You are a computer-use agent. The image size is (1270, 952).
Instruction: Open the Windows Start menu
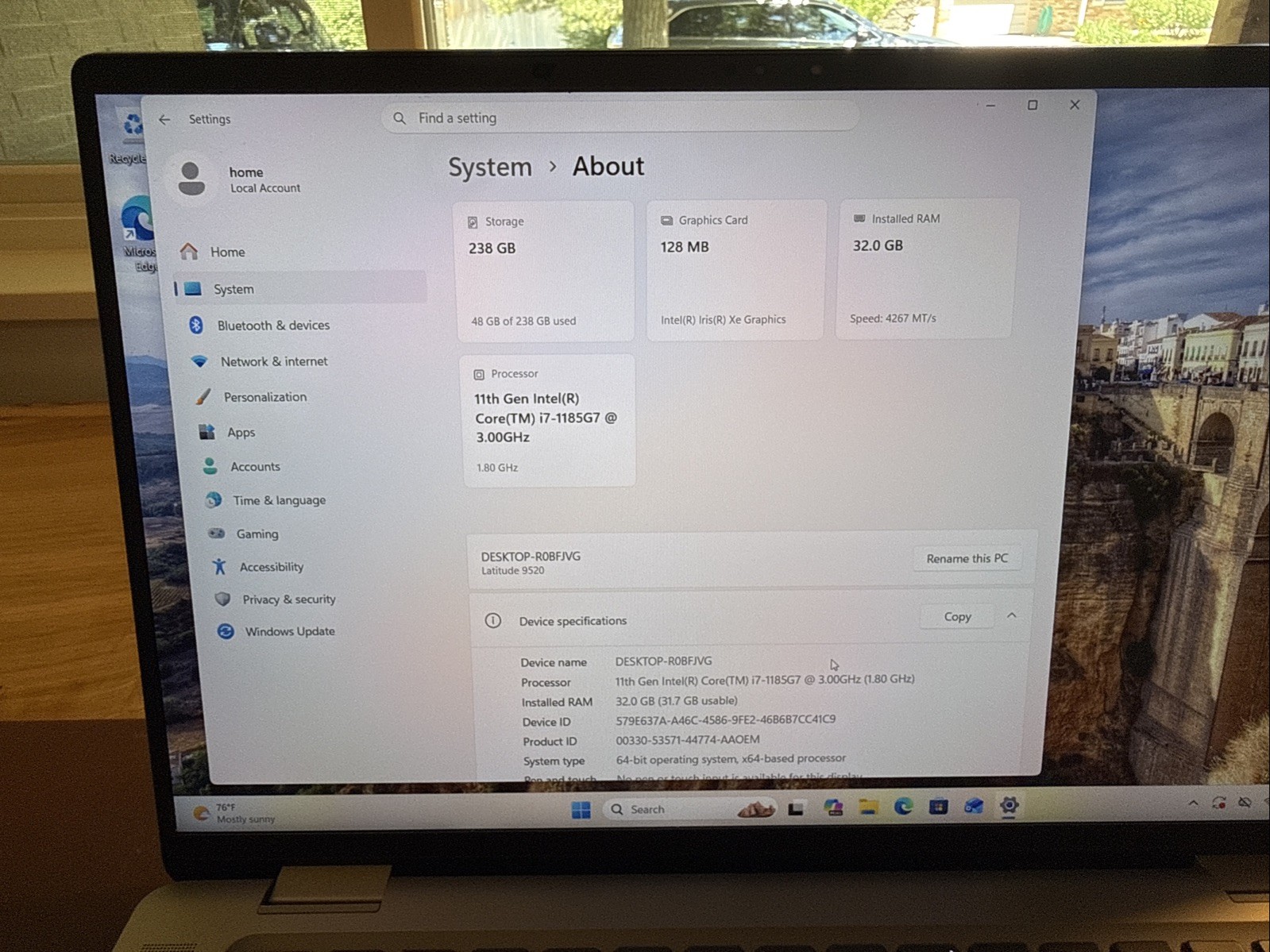coord(581,810)
